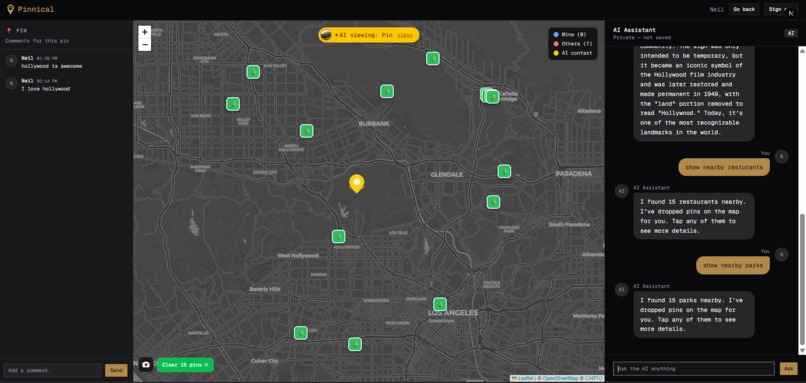Screen dimensions: 806x383
Task: Open the park pin near North Hollywood
Action: (x=306, y=131)
